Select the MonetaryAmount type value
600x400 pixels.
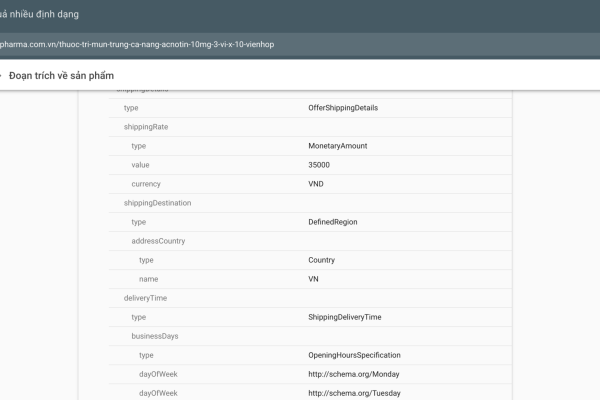[338, 146]
